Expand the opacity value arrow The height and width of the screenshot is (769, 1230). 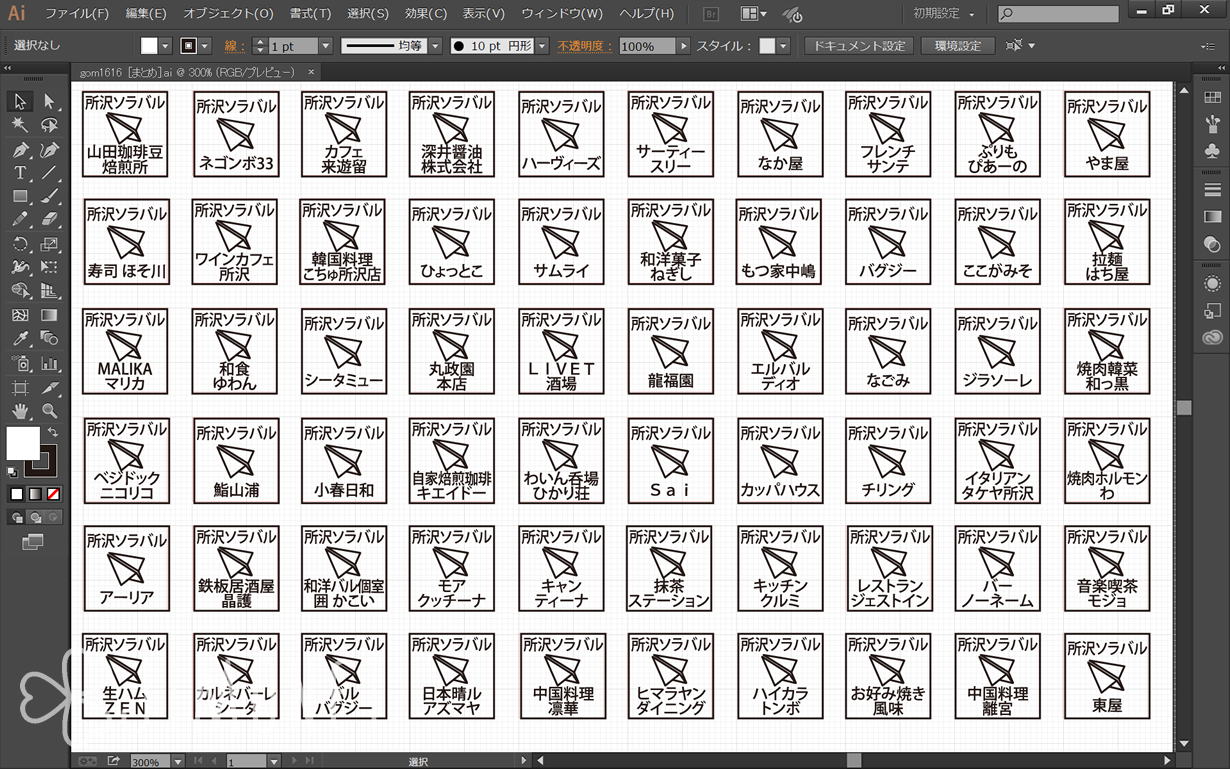pos(684,46)
